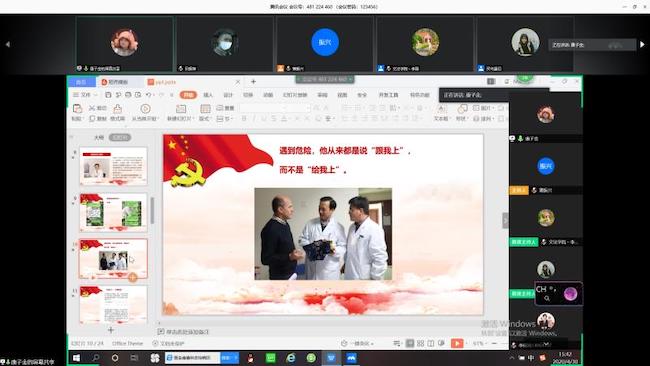The height and width of the screenshot is (366, 650).
Task: Switch to Slide Sorter grid view
Action: pos(420,343)
